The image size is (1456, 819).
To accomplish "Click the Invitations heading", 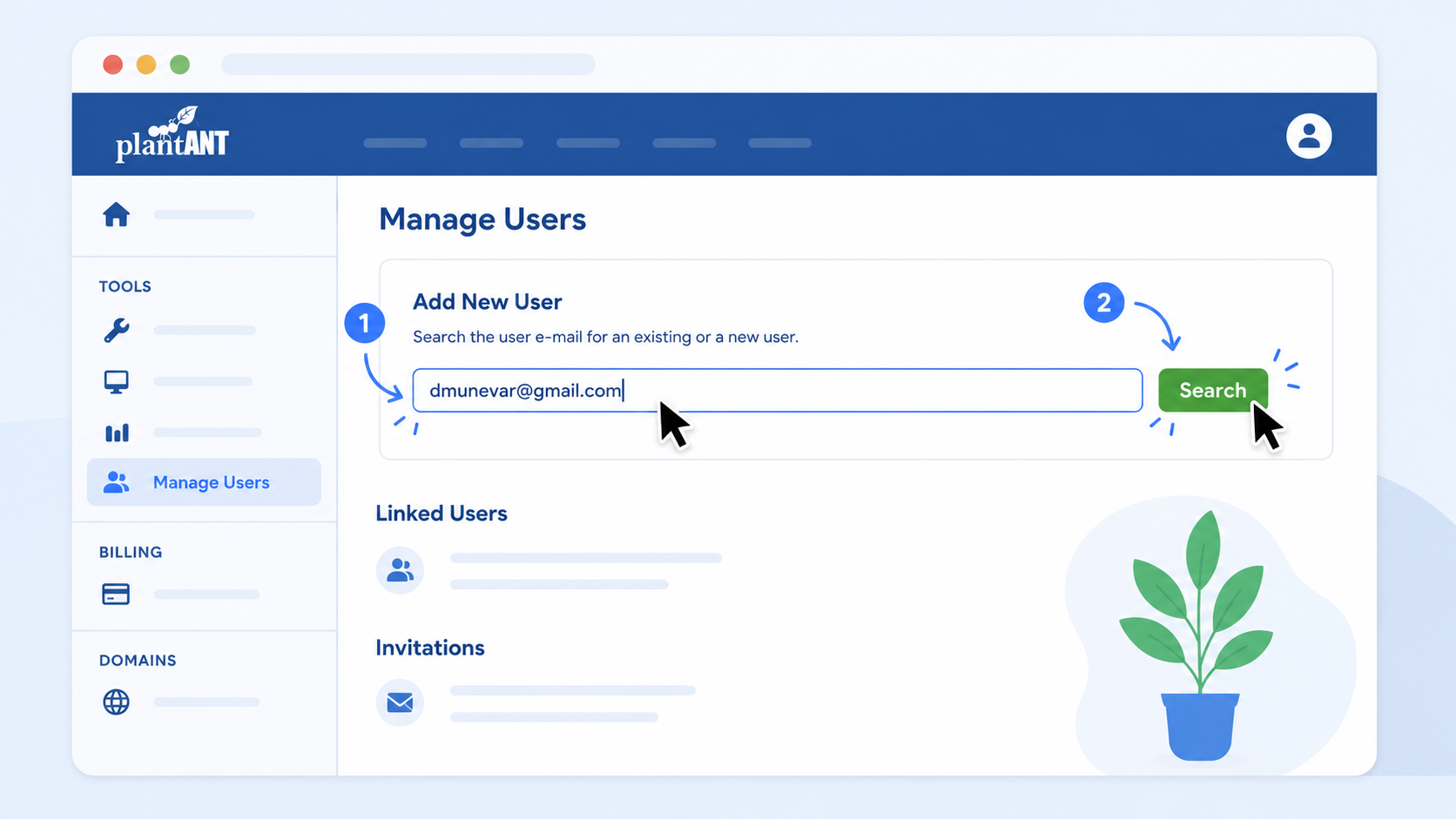I will click(x=430, y=648).
